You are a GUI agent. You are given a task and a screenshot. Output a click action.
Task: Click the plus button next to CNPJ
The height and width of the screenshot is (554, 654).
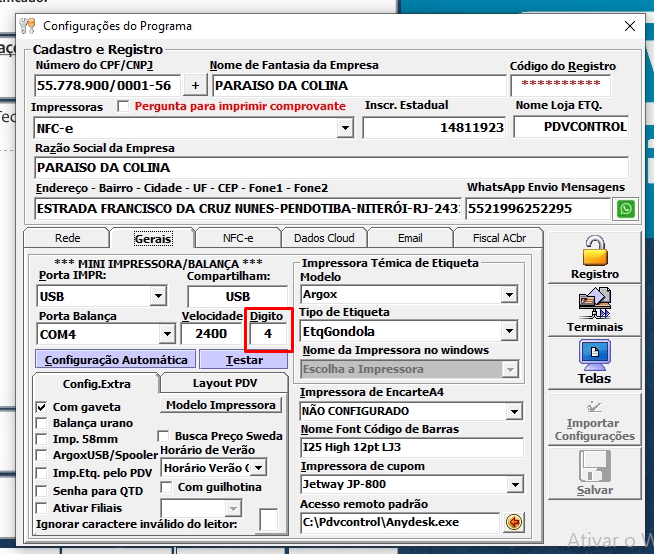point(195,85)
